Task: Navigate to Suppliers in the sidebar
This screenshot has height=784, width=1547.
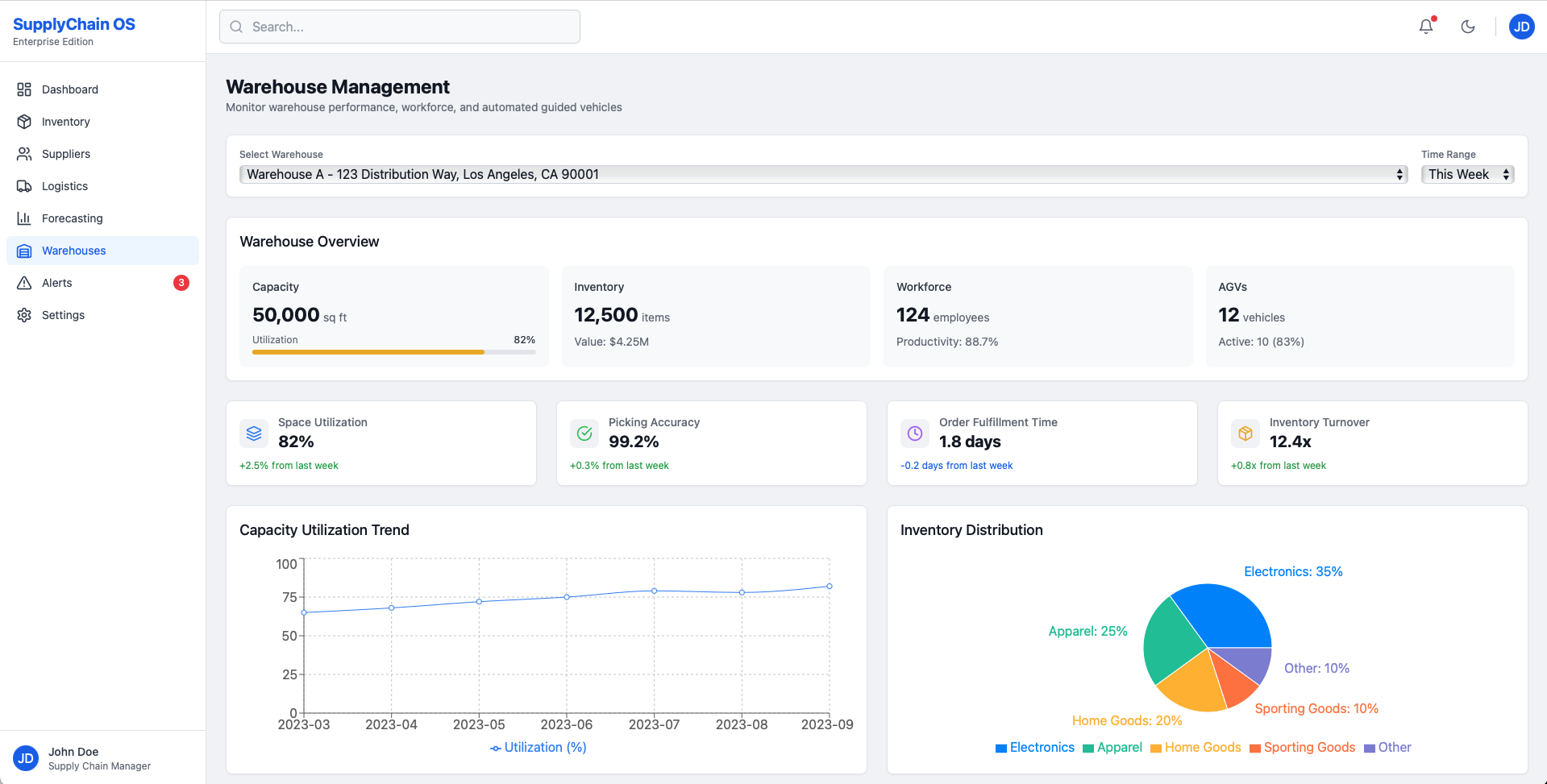Action: [x=66, y=154]
